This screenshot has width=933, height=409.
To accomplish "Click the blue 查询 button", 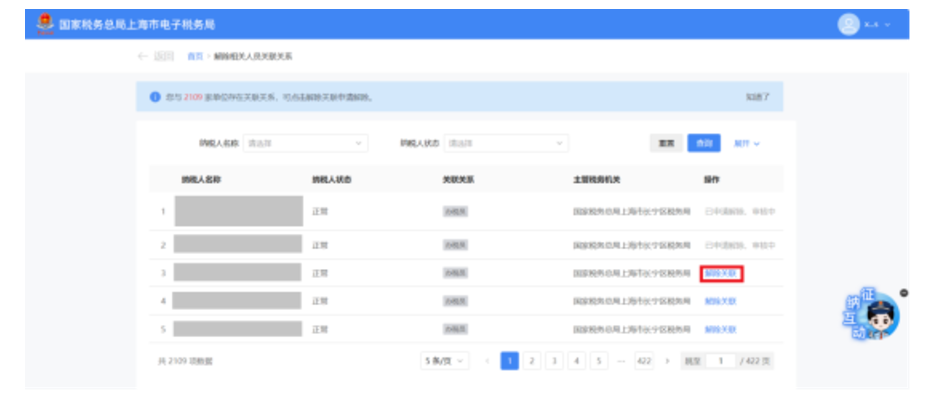I will [703, 143].
